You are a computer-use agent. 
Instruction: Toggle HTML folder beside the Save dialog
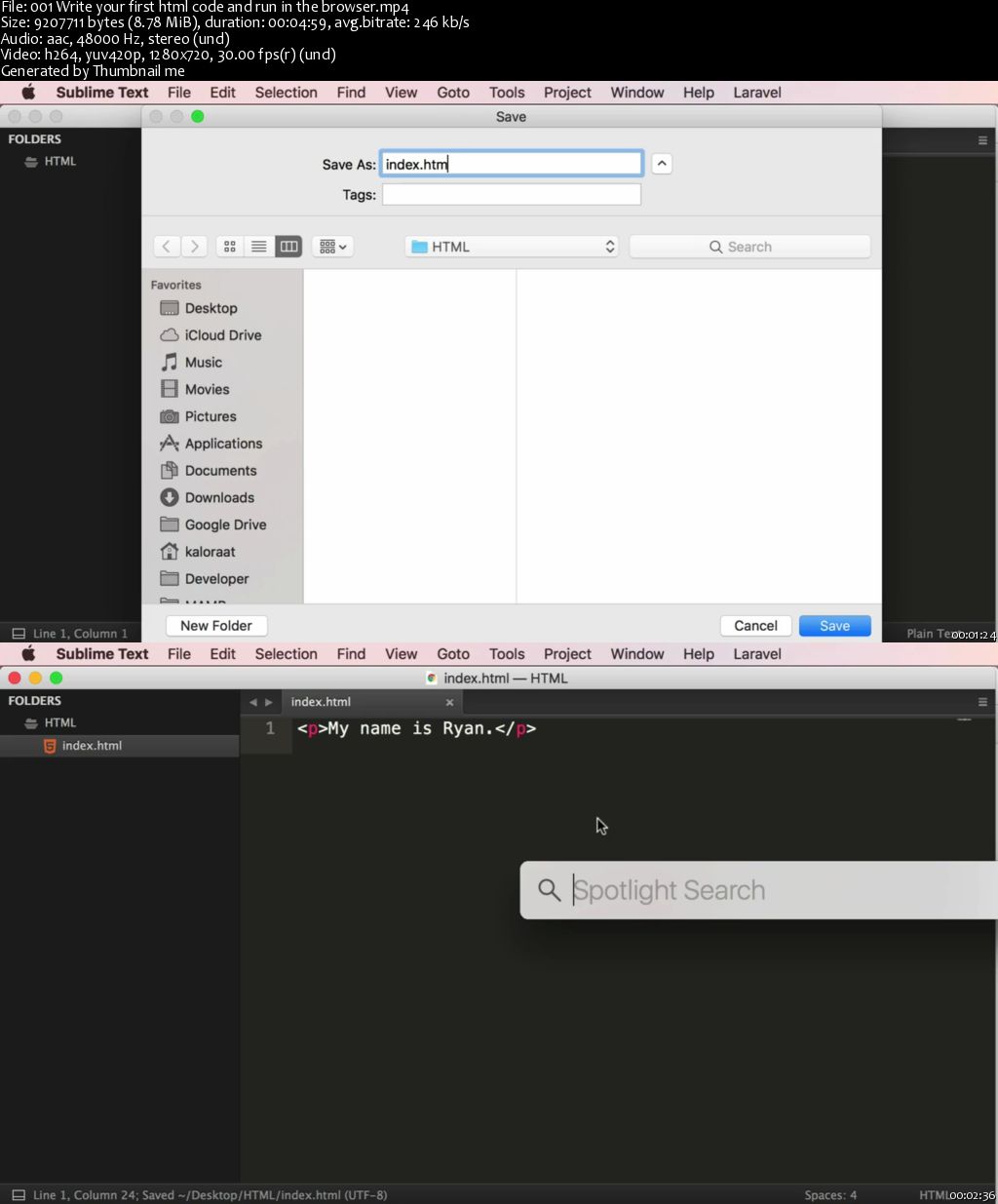click(51, 162)
